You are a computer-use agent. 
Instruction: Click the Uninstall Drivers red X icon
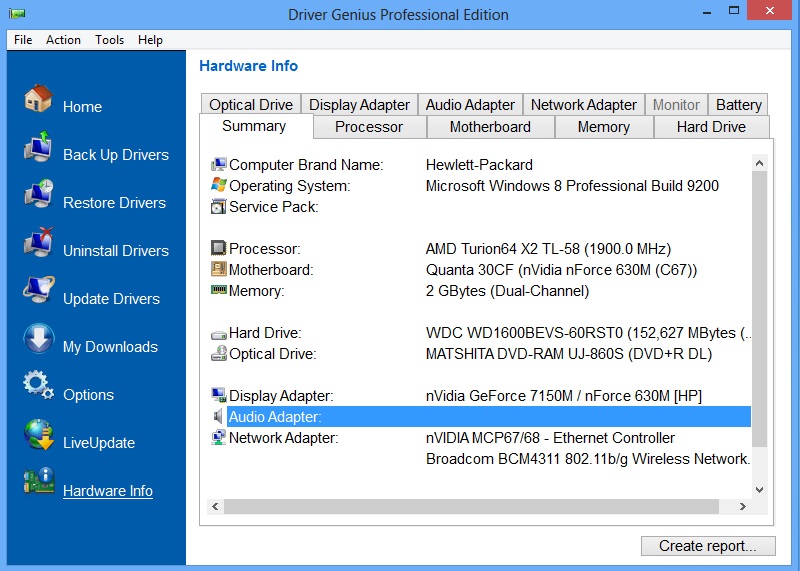tap(38, 242)
